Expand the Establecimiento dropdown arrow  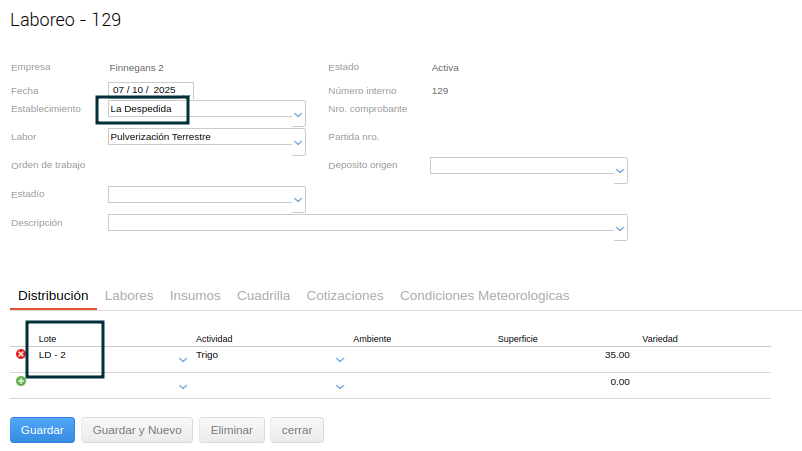coord(298,116)
